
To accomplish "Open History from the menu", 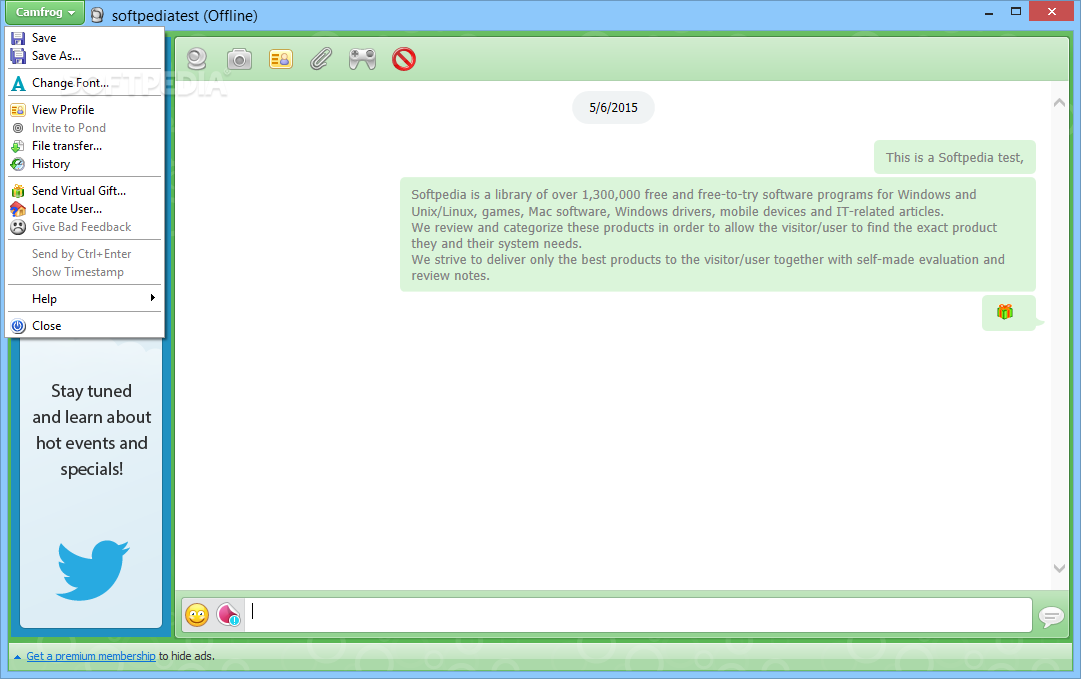I will (84, 164).
